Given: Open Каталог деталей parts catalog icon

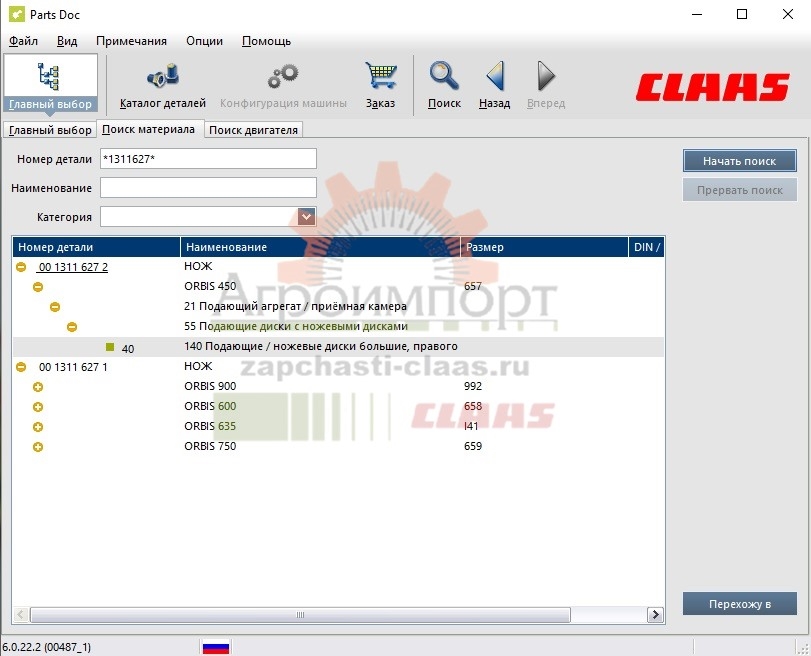Looking at the screenshot, I should pyautogui.click(x=163, y=76).
